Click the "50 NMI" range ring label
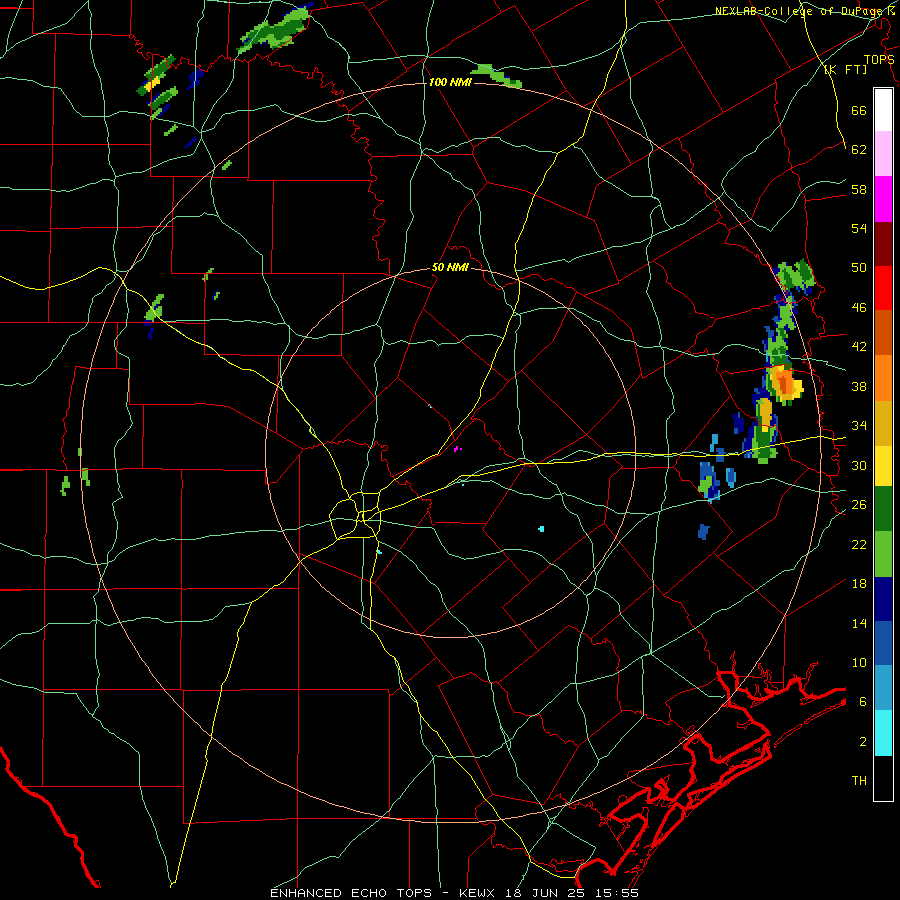The width and height of the screenshot is (900, 900). [x=450, y=267]
